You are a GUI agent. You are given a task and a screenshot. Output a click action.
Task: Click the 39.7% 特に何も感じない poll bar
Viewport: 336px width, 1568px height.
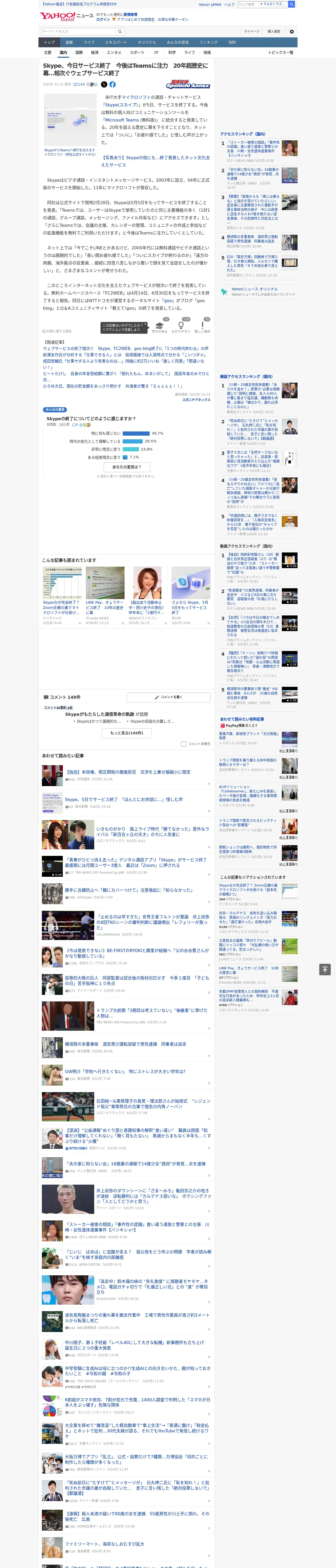(137, 433)
